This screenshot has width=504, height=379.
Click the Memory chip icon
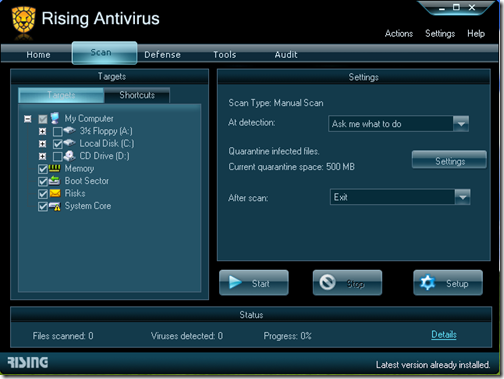[55, 168]
